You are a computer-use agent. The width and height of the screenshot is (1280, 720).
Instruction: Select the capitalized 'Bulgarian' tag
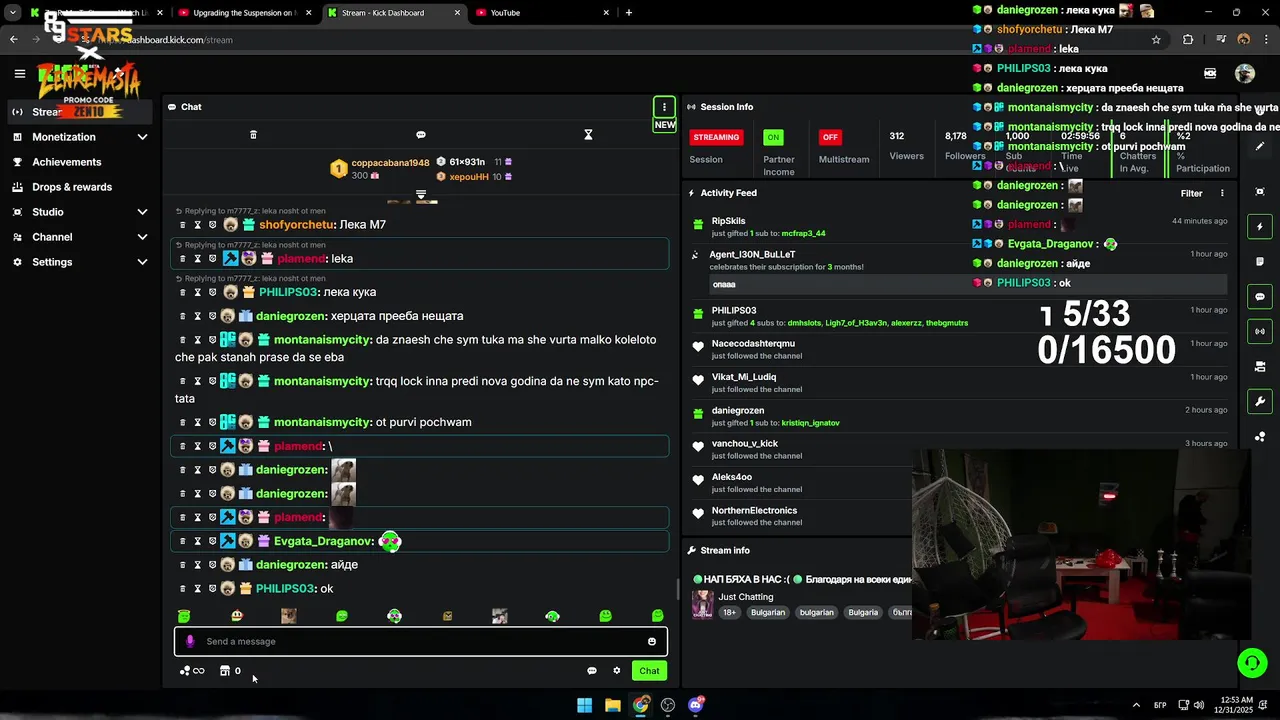click(768, 613)
